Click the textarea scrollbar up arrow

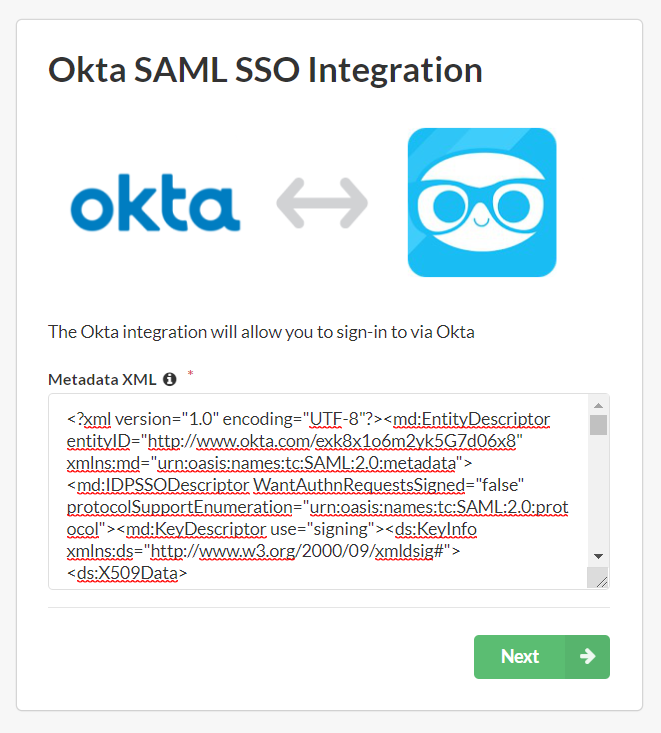coord(598,405)
